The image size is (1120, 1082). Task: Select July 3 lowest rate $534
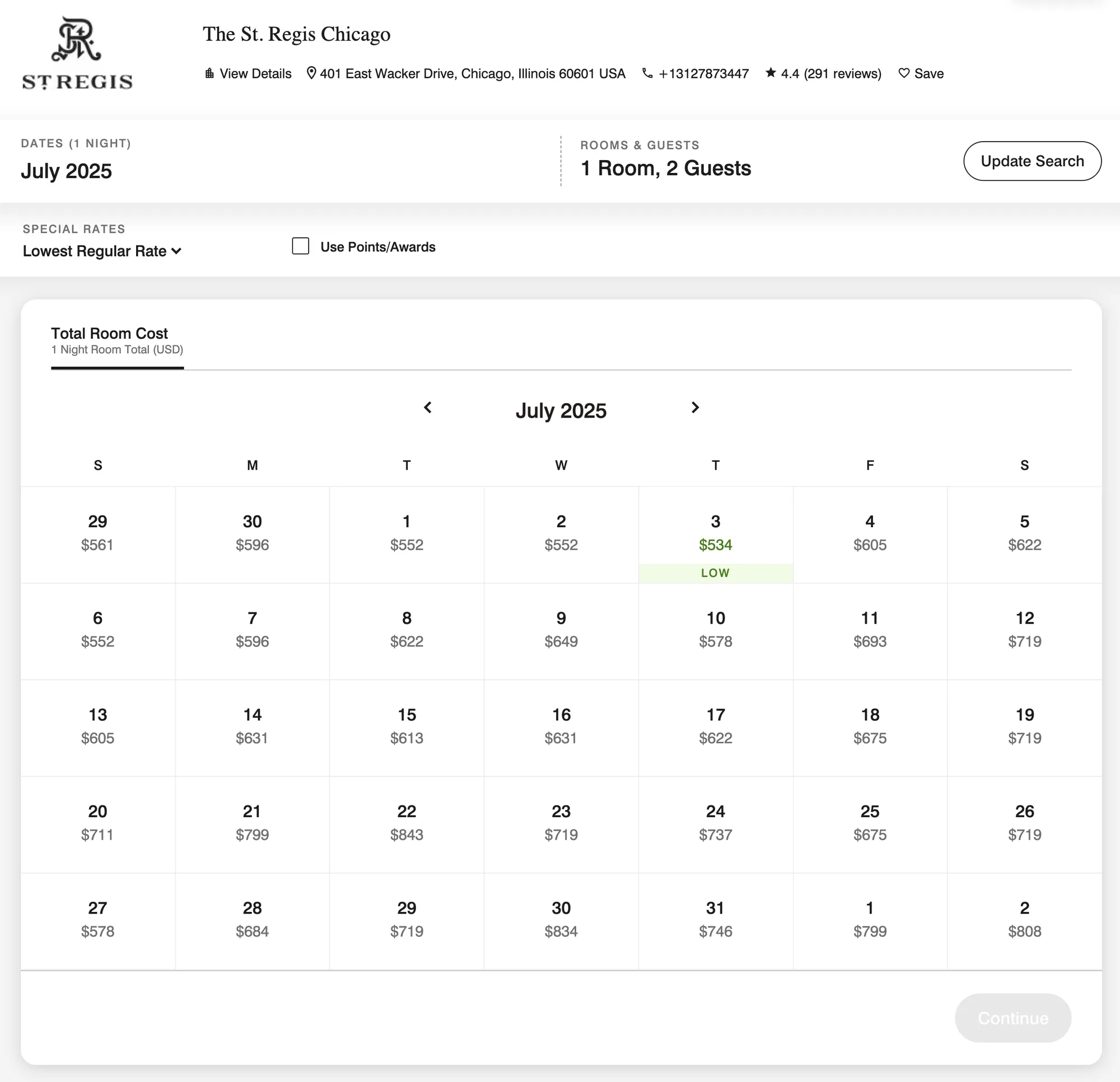click(x=716, y=535)
